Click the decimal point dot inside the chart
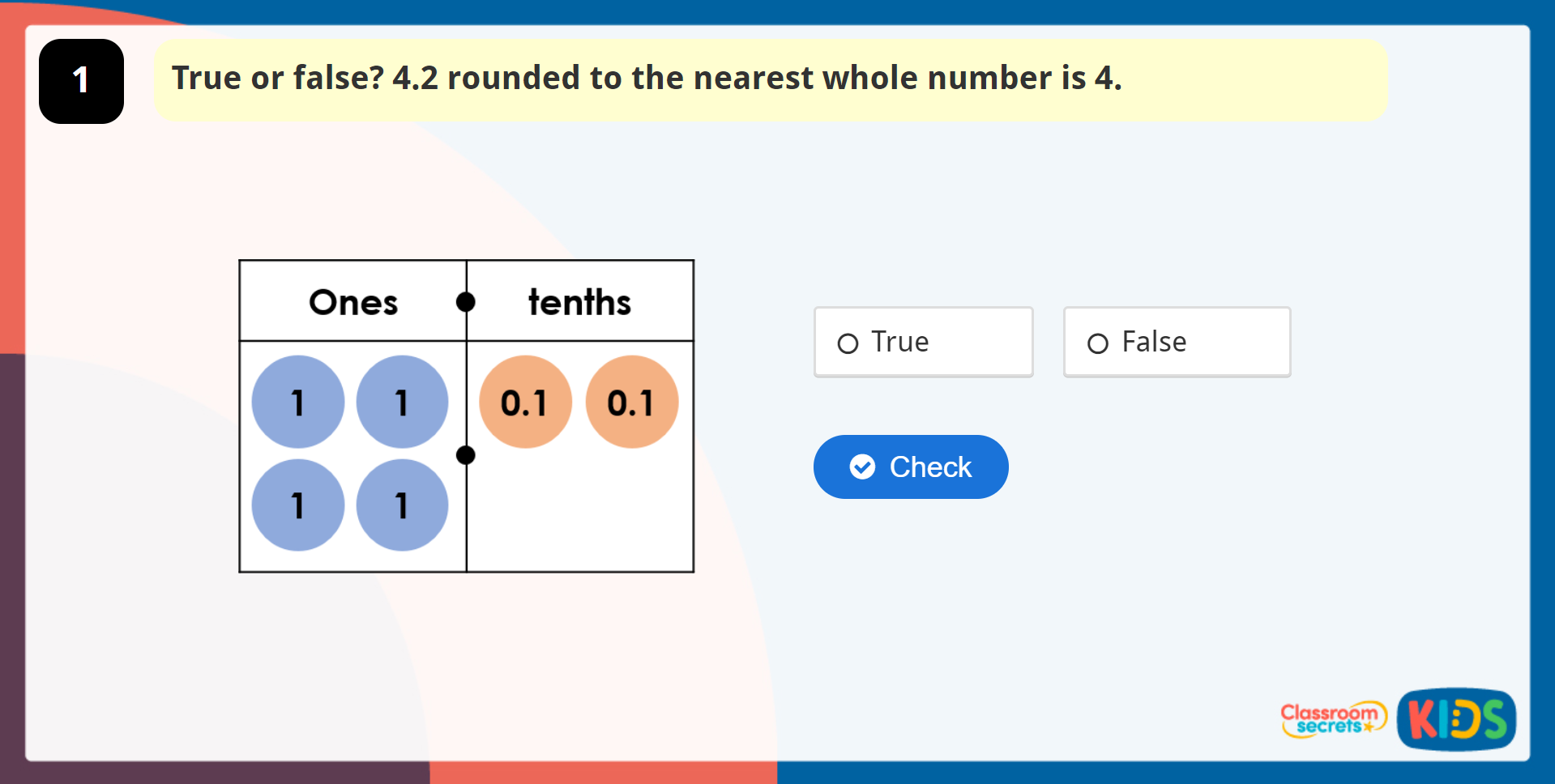 tap(466, 455)
